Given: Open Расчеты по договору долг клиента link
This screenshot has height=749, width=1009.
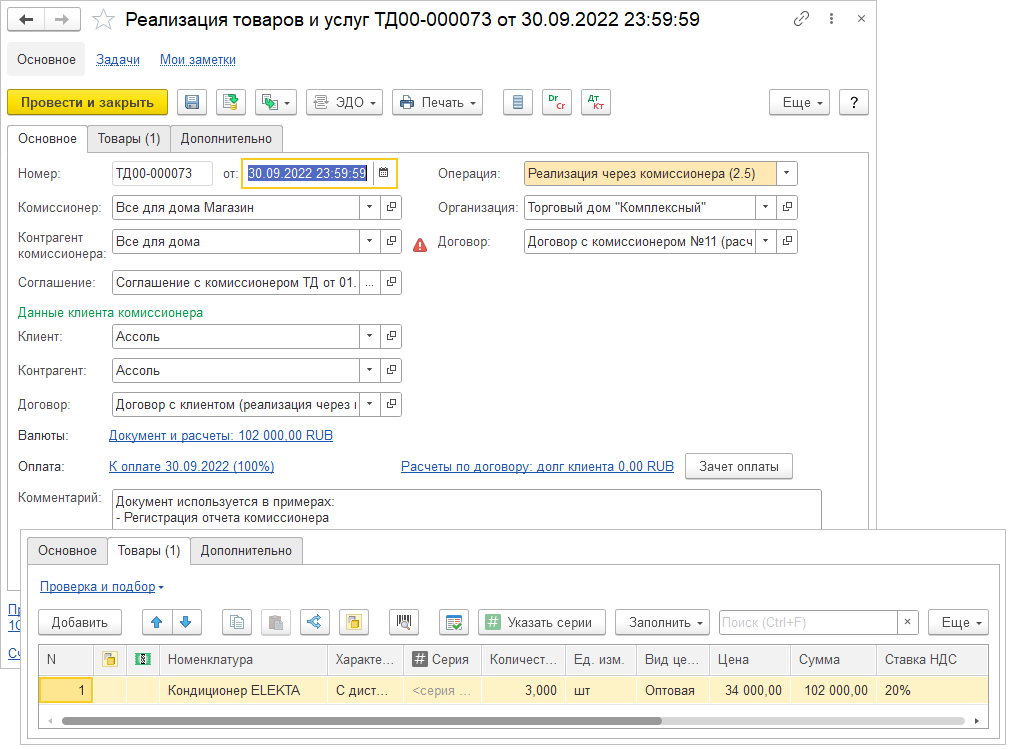Looking at the screenshot, I should [537, 467].
